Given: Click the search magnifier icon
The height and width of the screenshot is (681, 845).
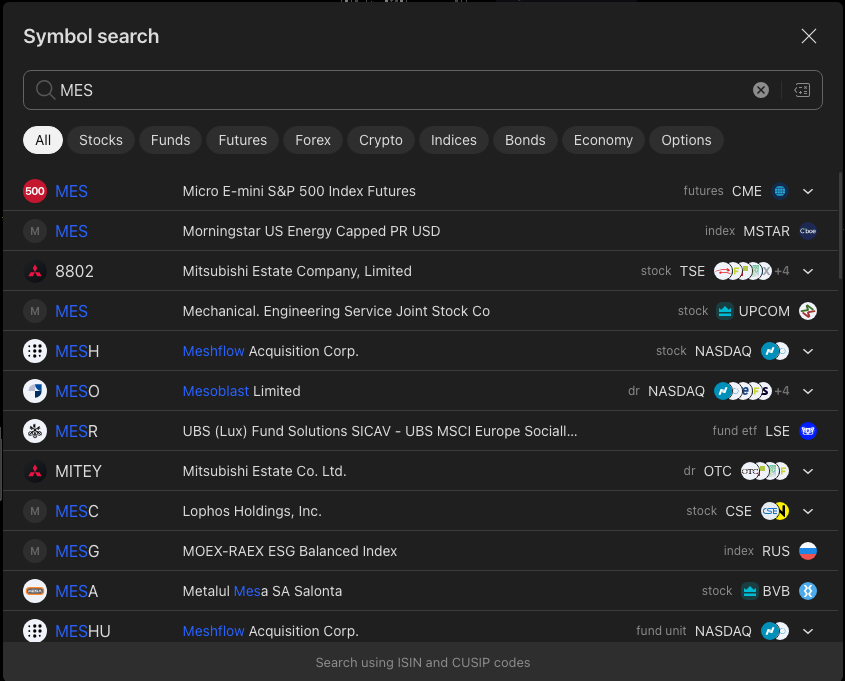Looking at the screenshot, I should coord(45,90).
